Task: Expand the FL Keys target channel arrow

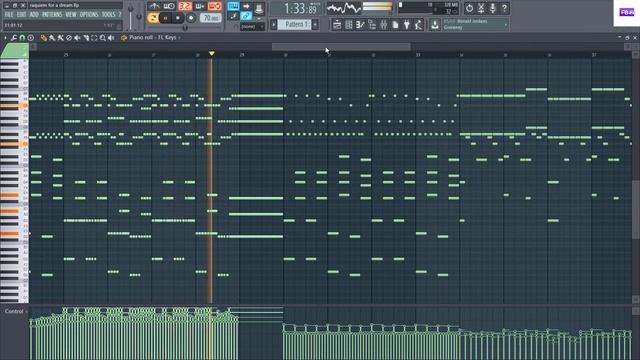Action: 180,38
